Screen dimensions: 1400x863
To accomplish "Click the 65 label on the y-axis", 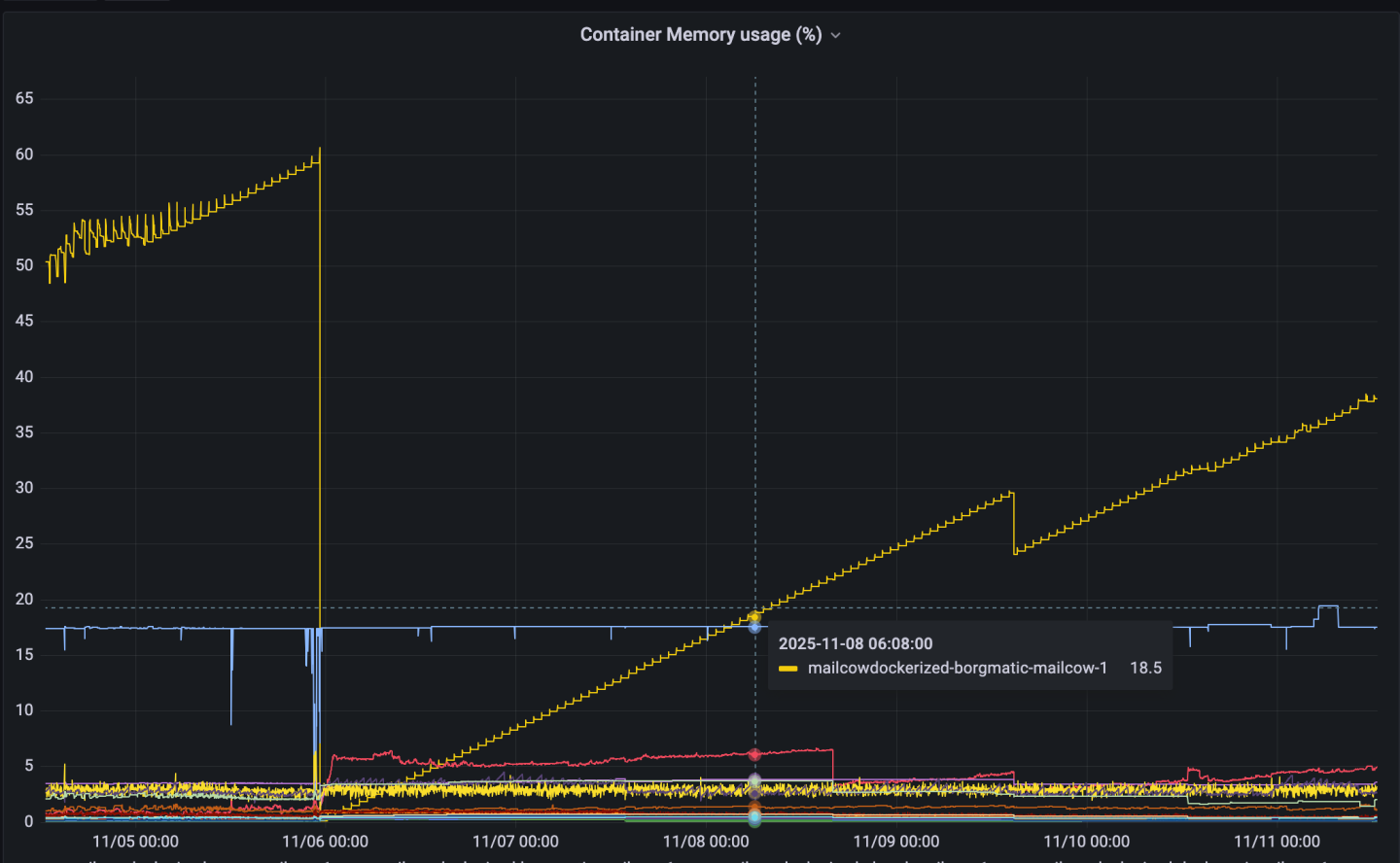I will pyautogui.click(x=24, y=97).
